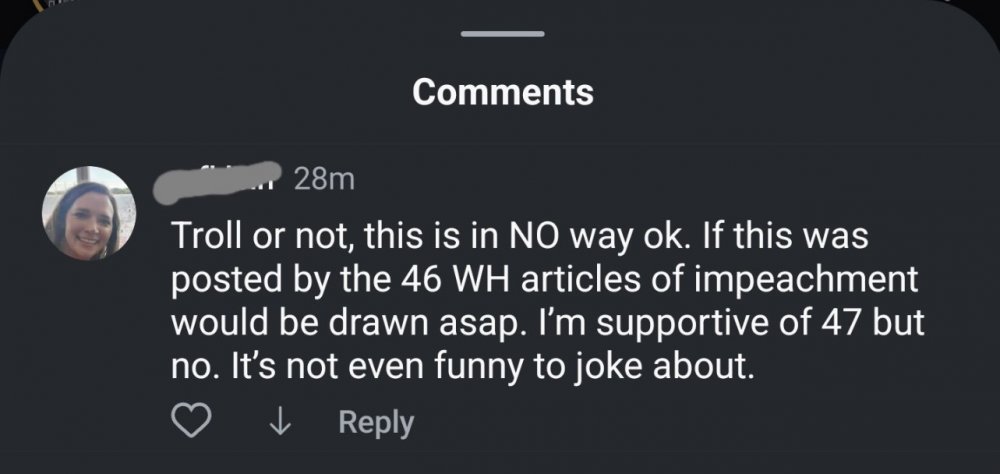The width and height of the screenshot is (1000, 474).
Task: Open the commenter's profile picture
Action: 88,212
